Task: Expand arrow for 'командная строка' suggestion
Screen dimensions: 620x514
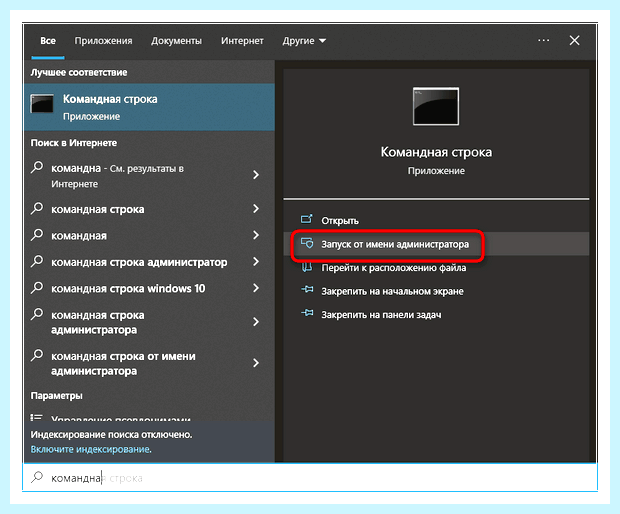Action: tap(256, 208)
